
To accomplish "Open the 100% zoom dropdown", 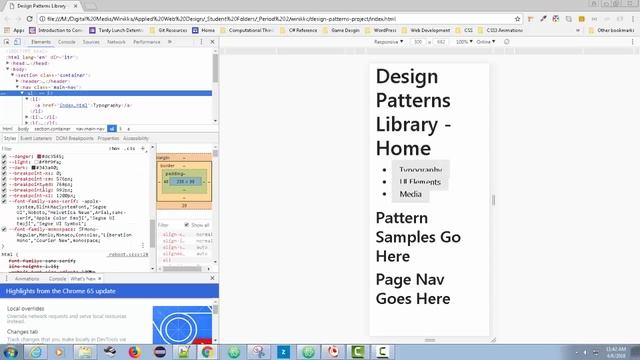I will click(464, 42).
